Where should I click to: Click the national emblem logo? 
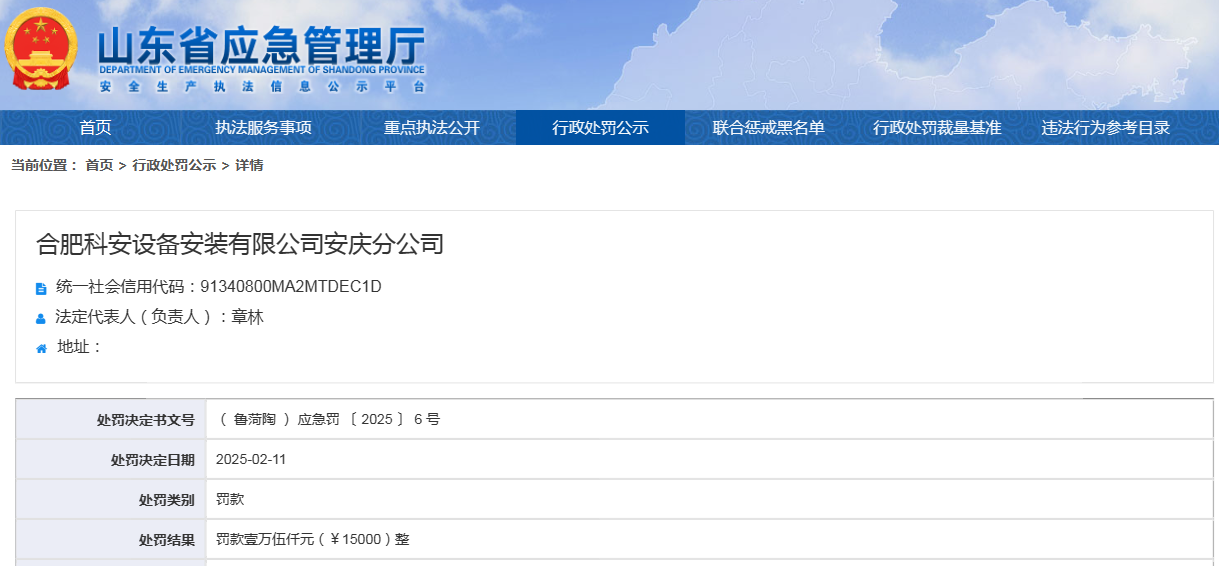click(x=40, y=50)
